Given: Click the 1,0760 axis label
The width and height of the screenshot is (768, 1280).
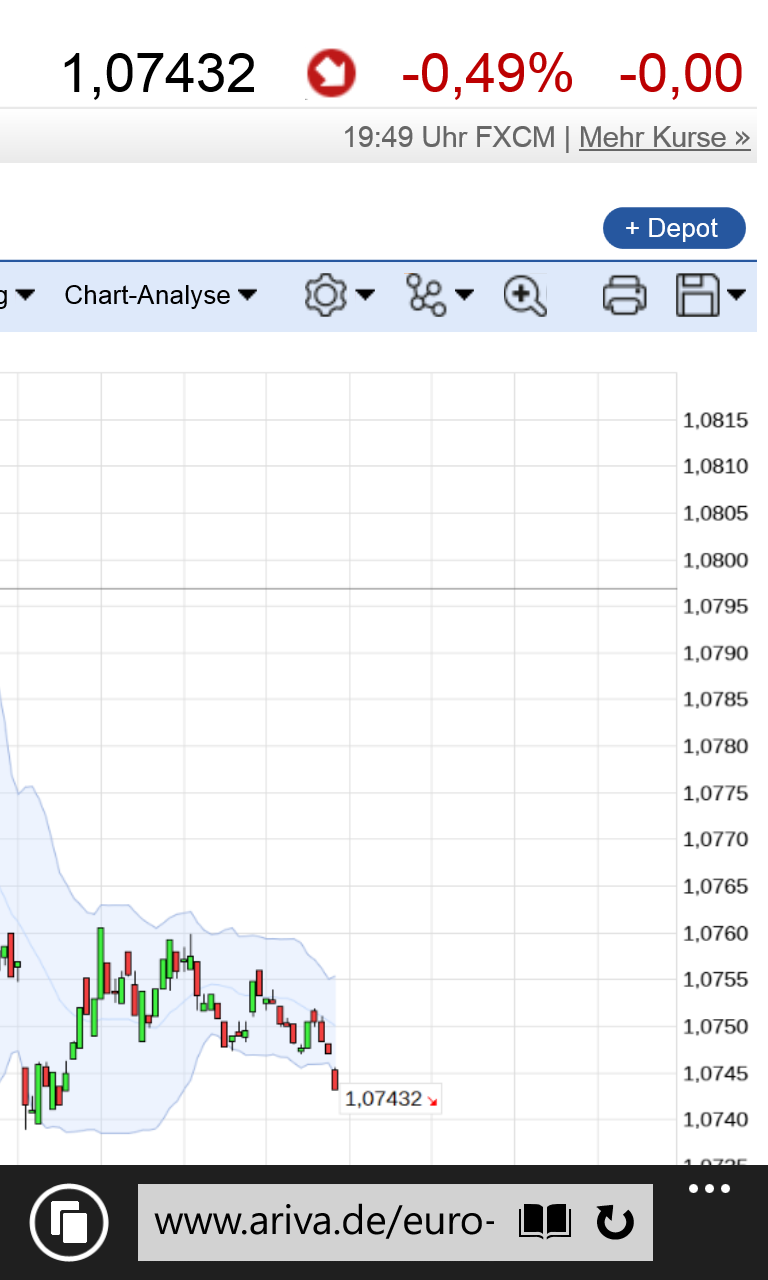Looking at the screenshot, I should click(715, 933).
